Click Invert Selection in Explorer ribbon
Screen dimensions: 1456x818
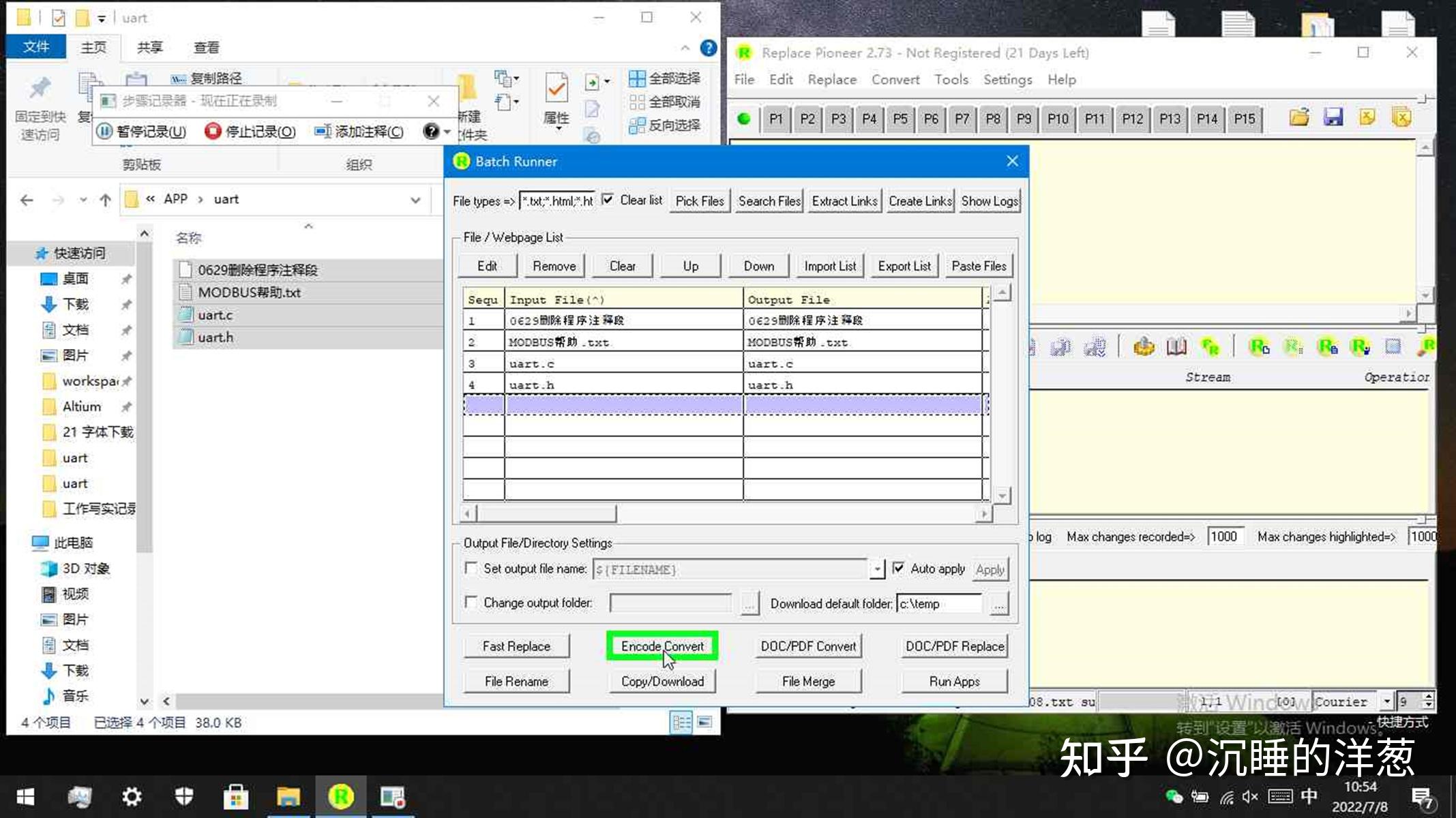point(664,125)
